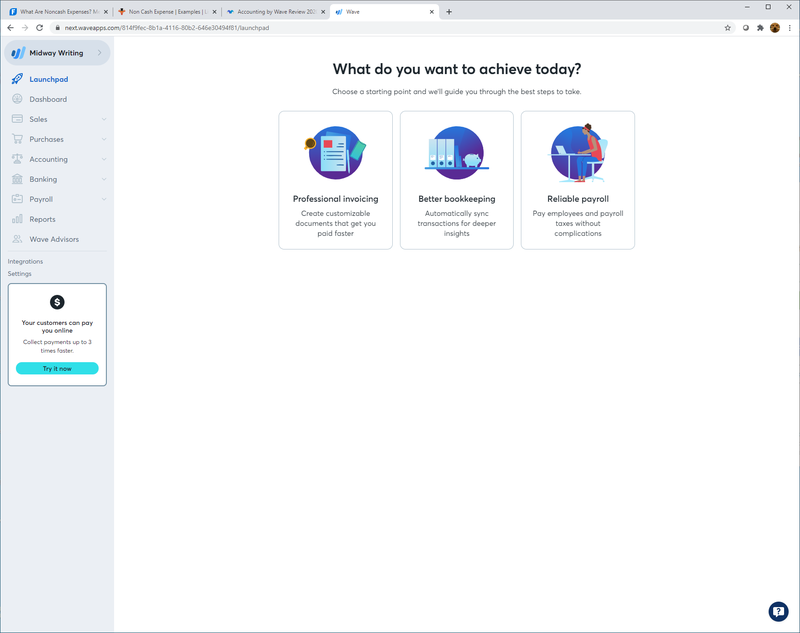Bookmark this page with the star icon

(728, 28)
